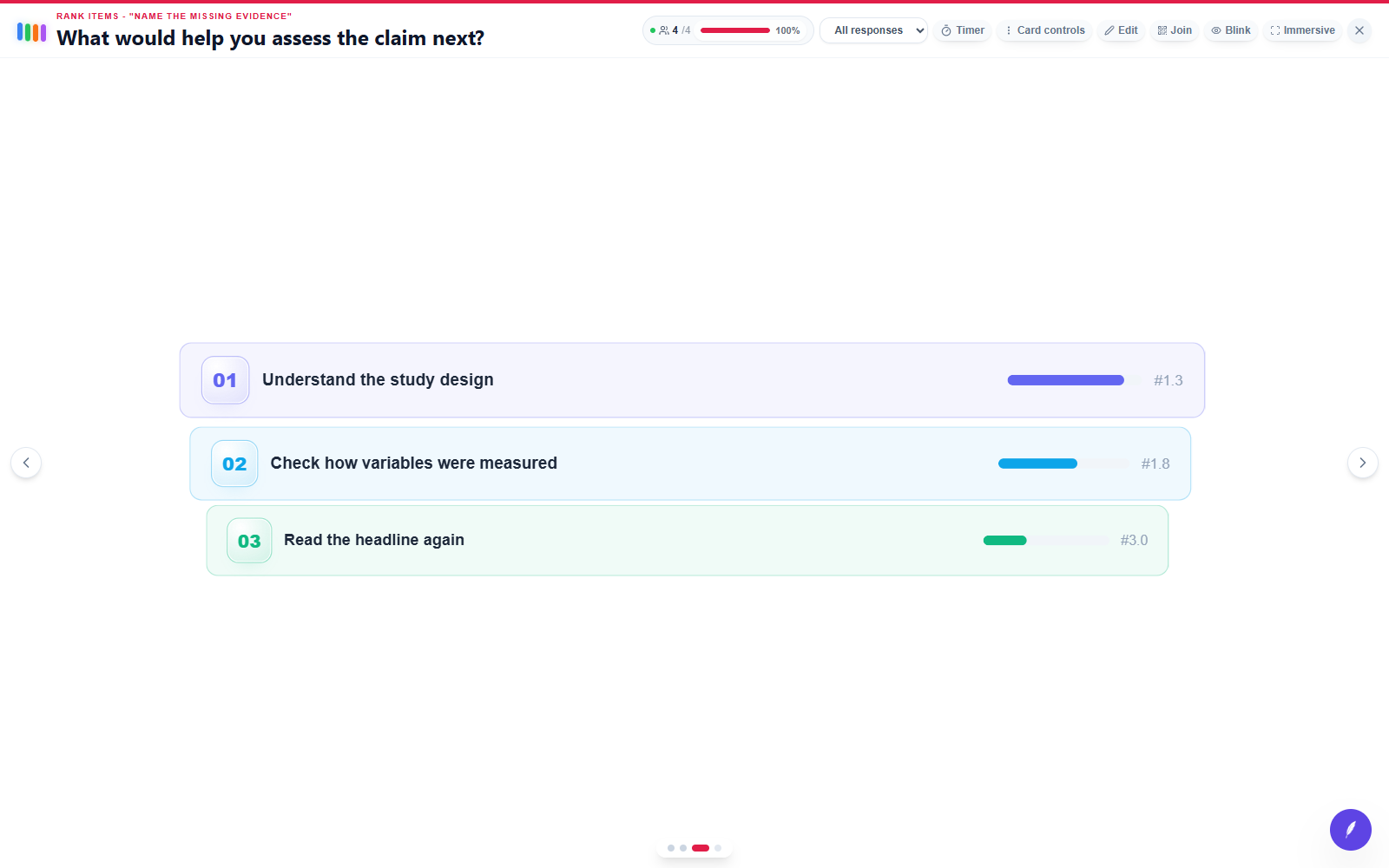The height and width of the screenshot is (868, 1389).
Task: Click the active red slide indicator
Action: [x=701, y=848]
